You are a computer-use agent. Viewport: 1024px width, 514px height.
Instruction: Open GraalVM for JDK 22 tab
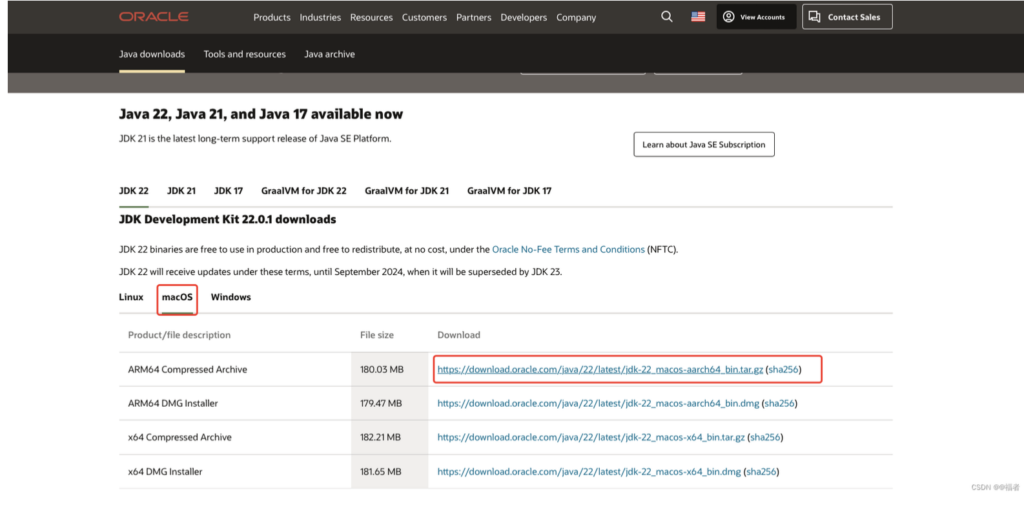pos(304,191)
